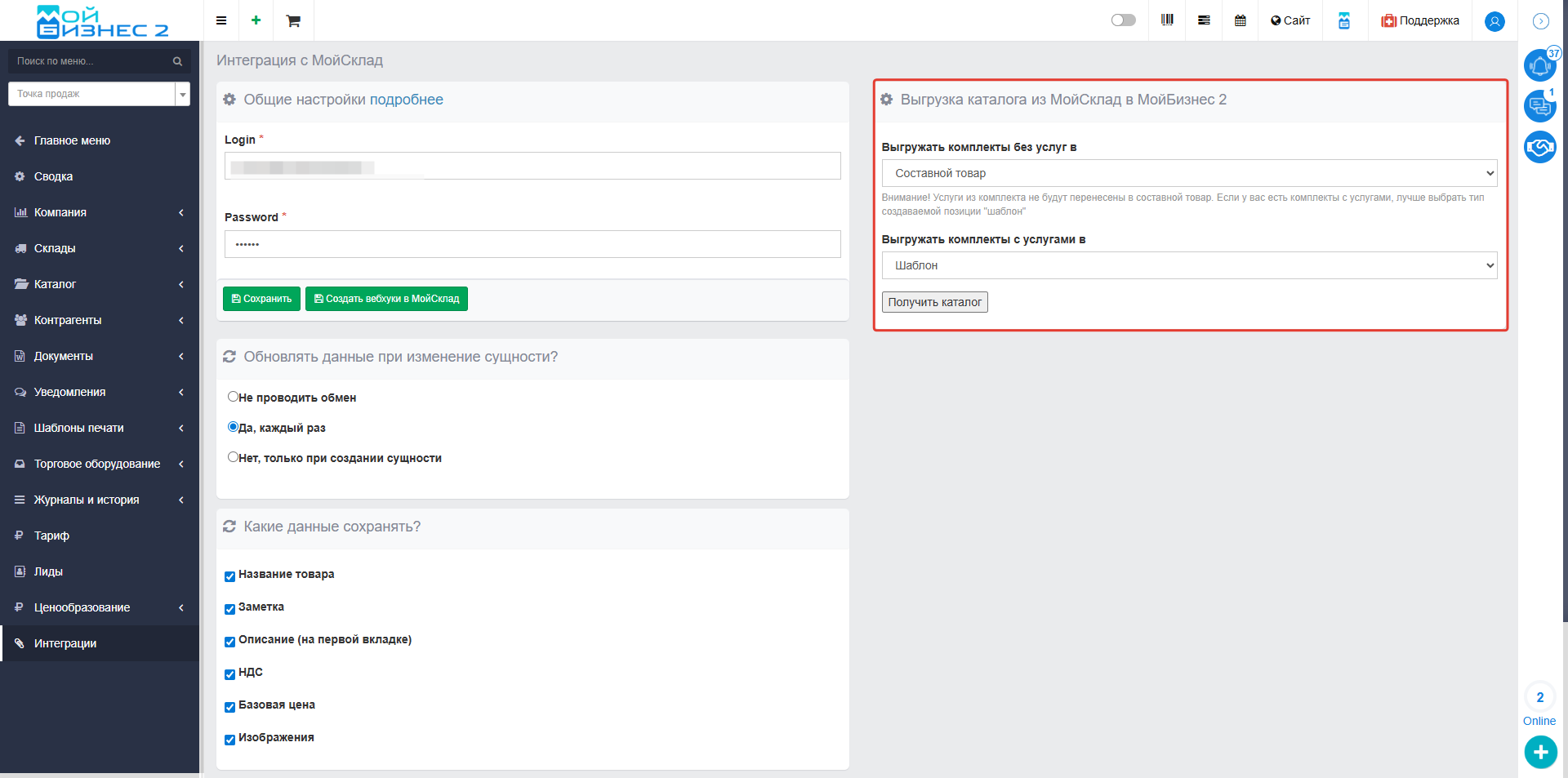
Task: Expand the 'Каталог' sidebar menu
Action: click(99, 284)
